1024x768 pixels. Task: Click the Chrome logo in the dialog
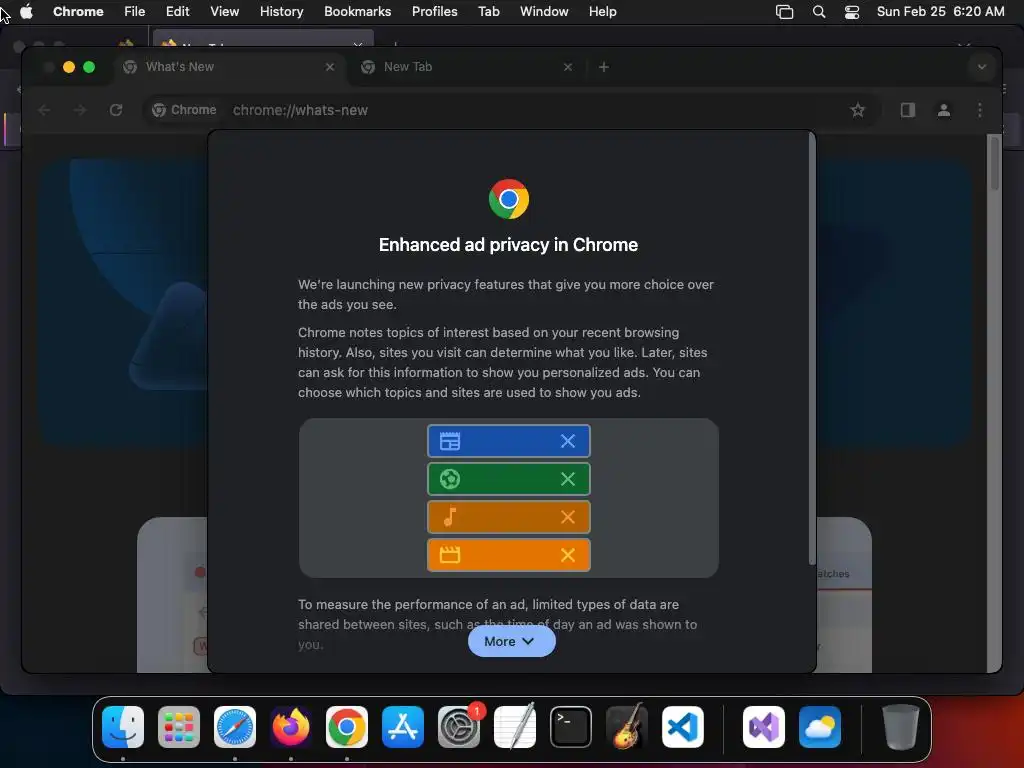509,199
